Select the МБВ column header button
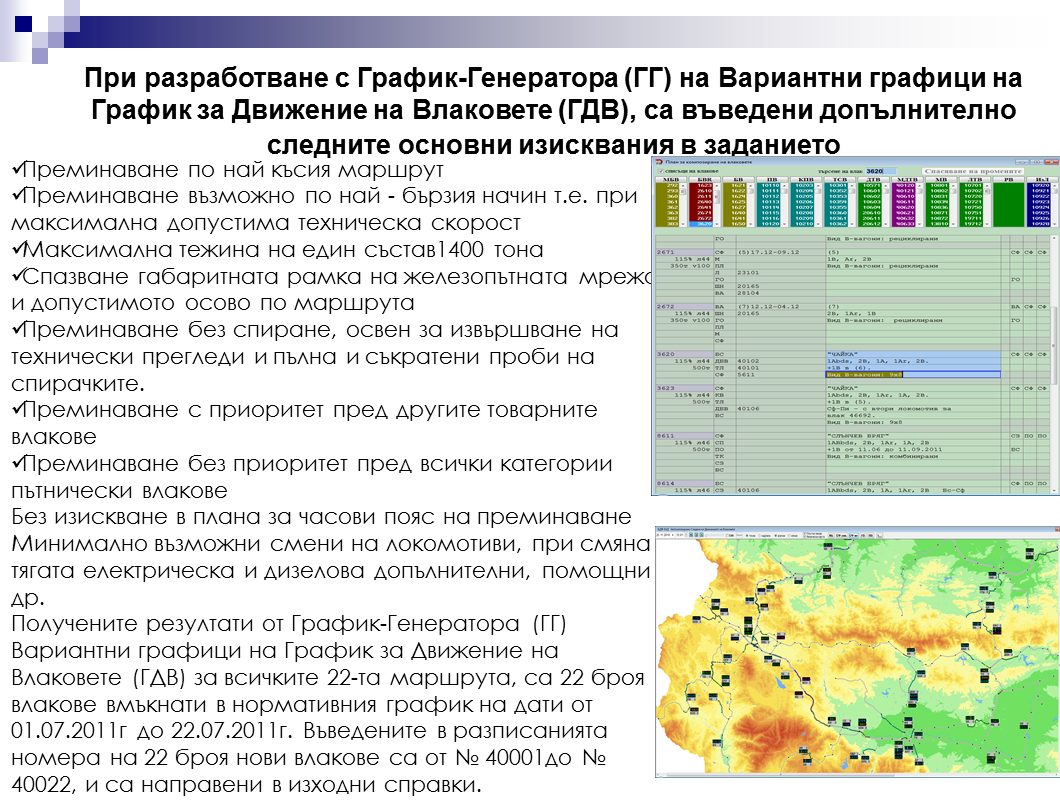1060x800 pixels. pos(672,180)
